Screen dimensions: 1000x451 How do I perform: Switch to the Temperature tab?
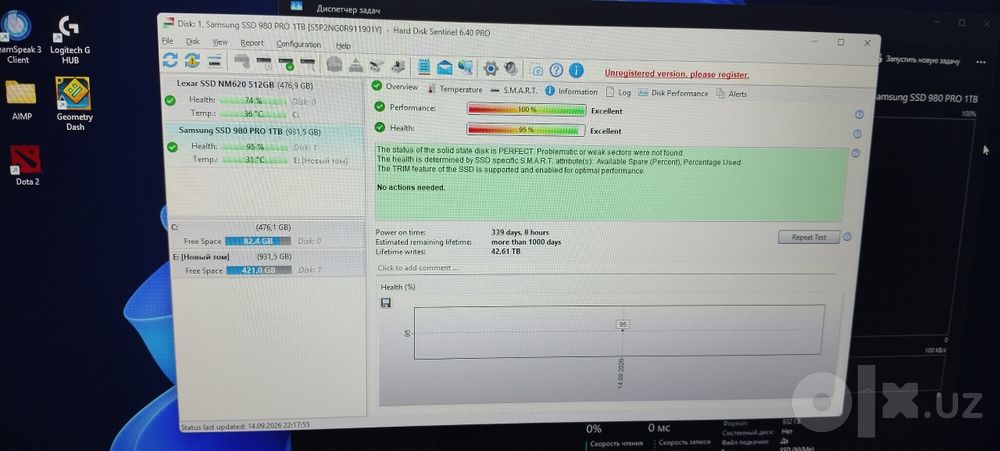455,89
